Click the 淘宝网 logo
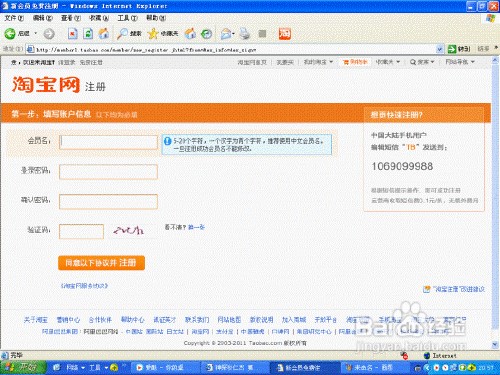Screen dimensions: 500x375 click(x=46, y=84)
